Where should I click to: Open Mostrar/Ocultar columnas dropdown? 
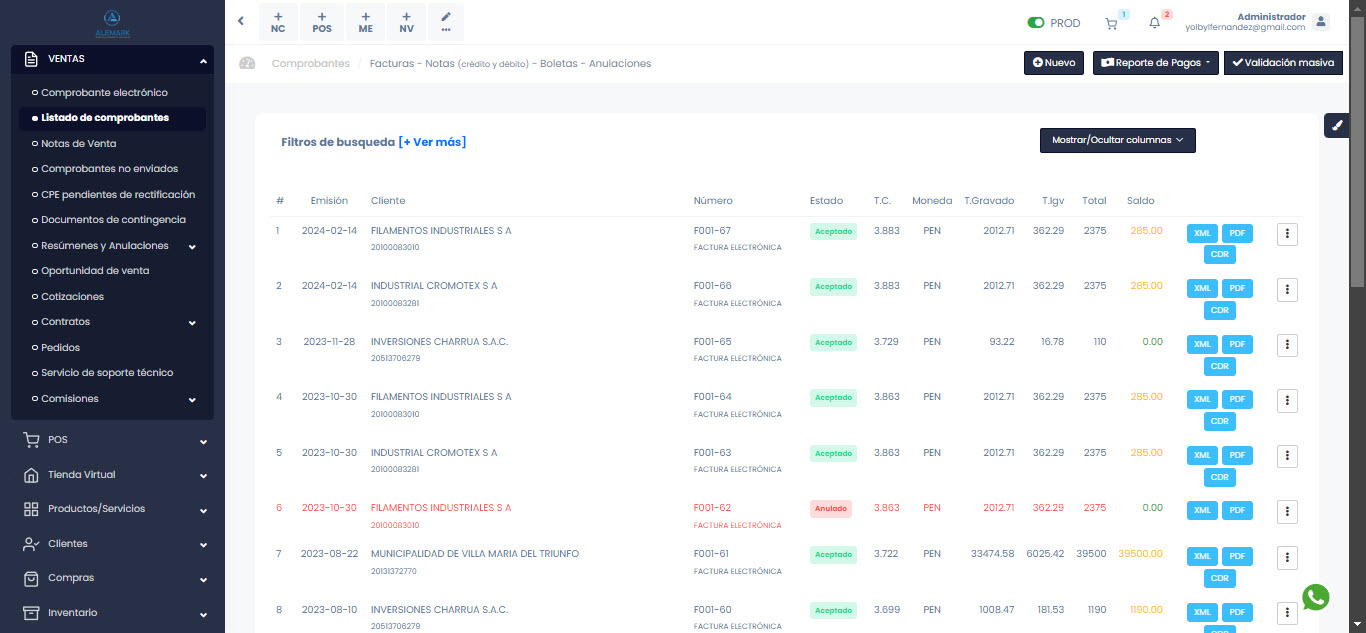pos(1117,140)
